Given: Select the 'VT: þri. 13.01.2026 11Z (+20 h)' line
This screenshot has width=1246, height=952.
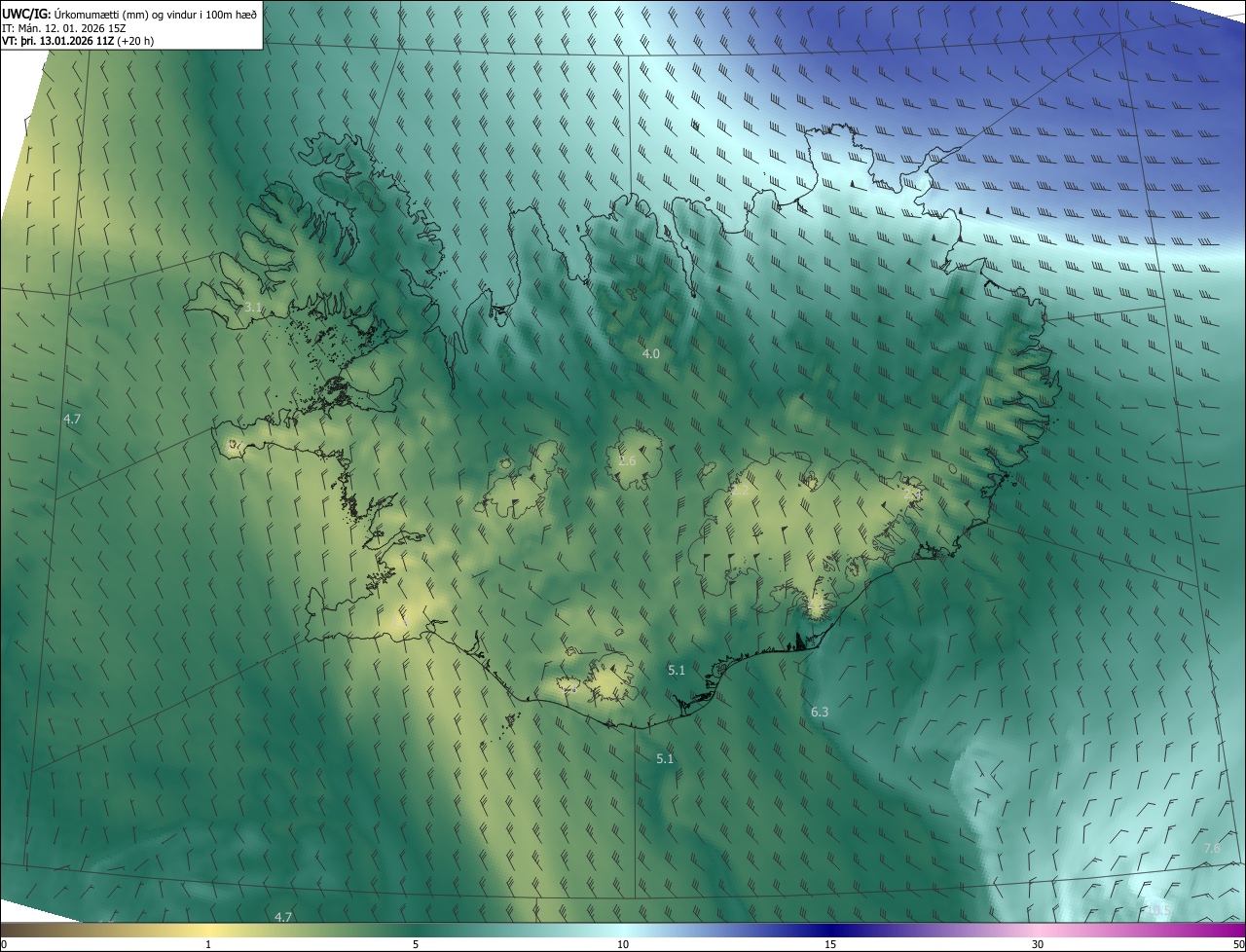Looking at the screenshot, I should pos(78,41).
